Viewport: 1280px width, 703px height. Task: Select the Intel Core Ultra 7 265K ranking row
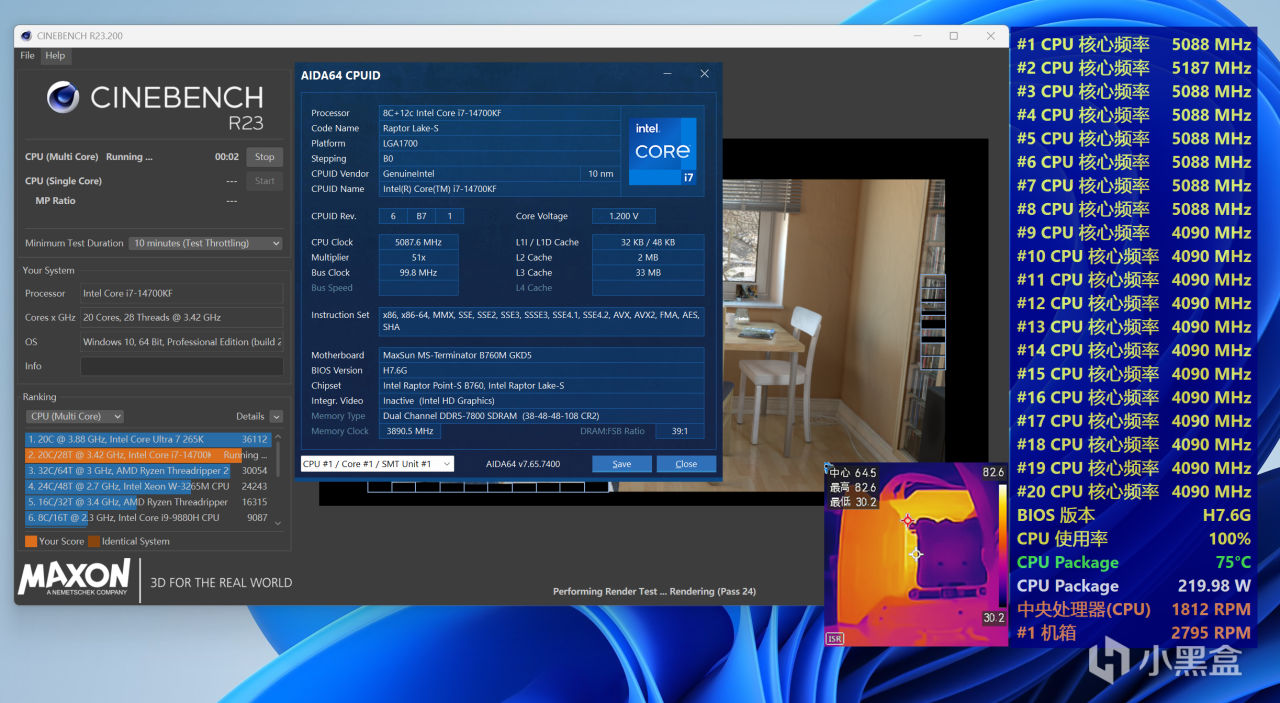[x=148, y=439]
